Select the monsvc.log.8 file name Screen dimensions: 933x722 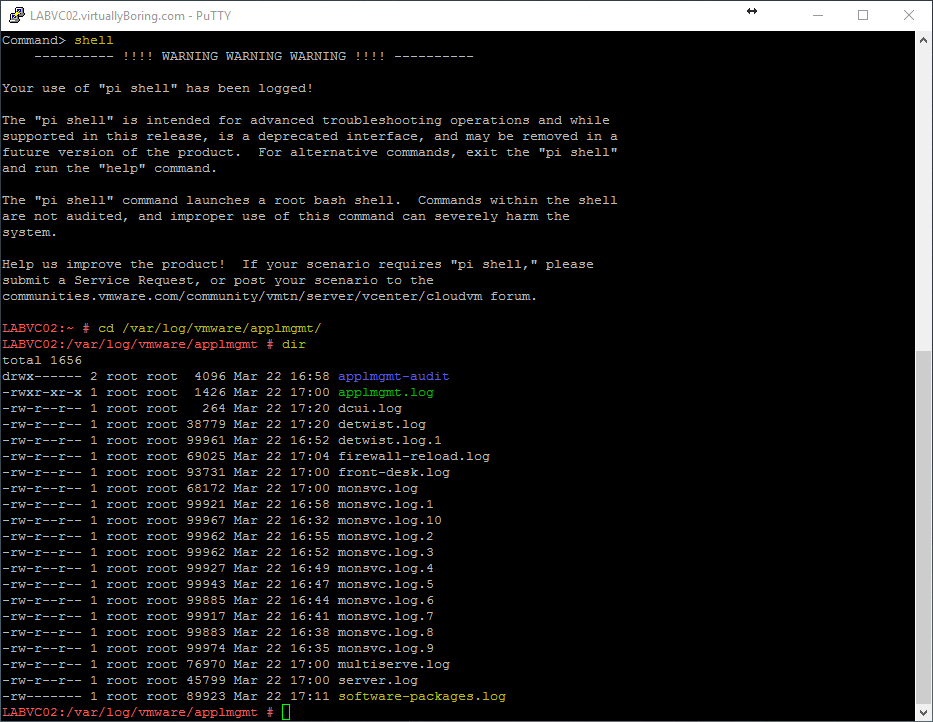tap(386, 633)
